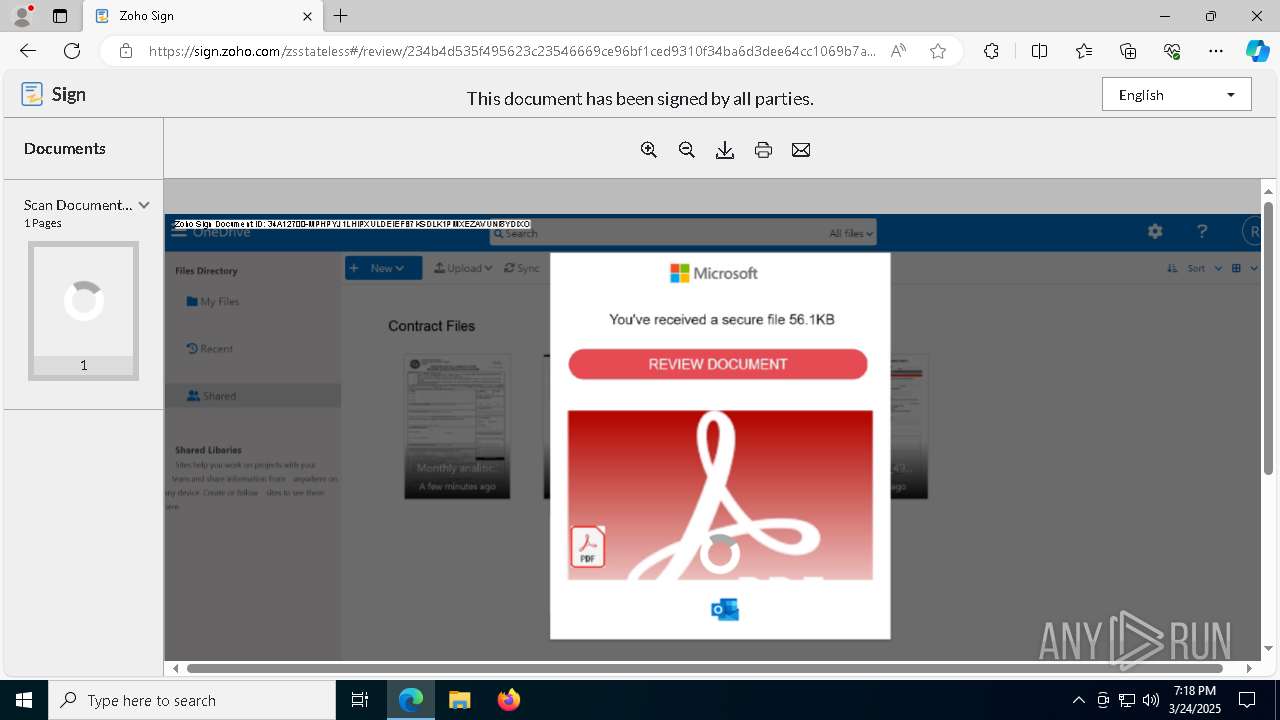Viewport: 1280px width, 720px height.
Task: Open the Upload dropdown
Action: [x=463, y=268]
